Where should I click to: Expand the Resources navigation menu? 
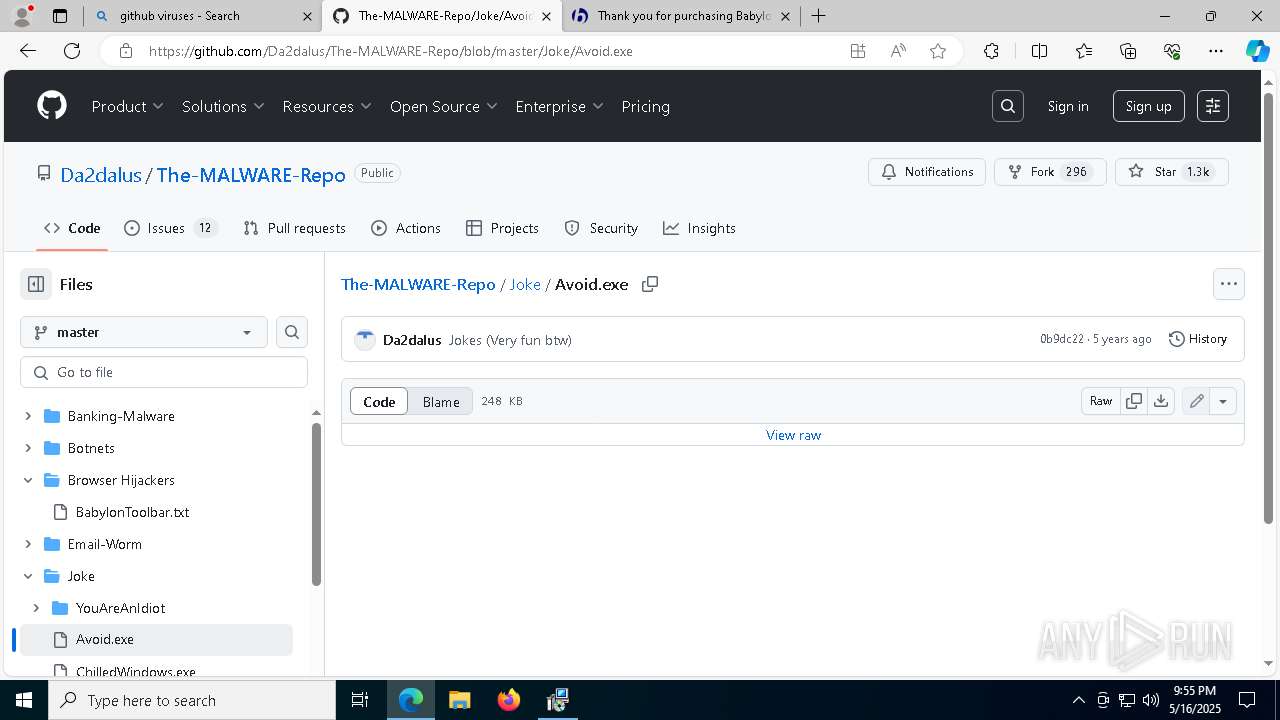click(x=327, y=106)
